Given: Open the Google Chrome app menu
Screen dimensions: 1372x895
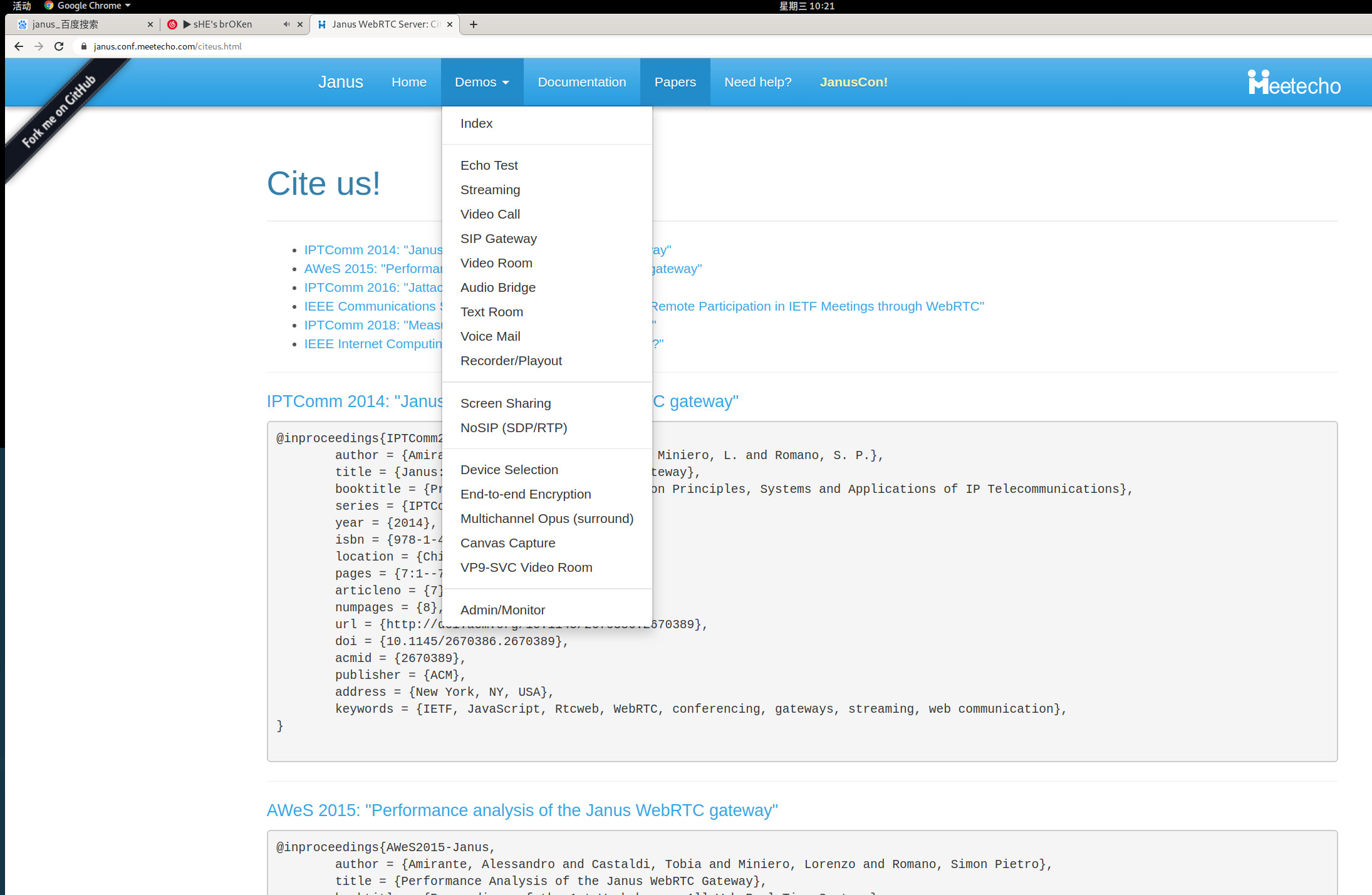Looking at the screenshot, I should 88,6.
